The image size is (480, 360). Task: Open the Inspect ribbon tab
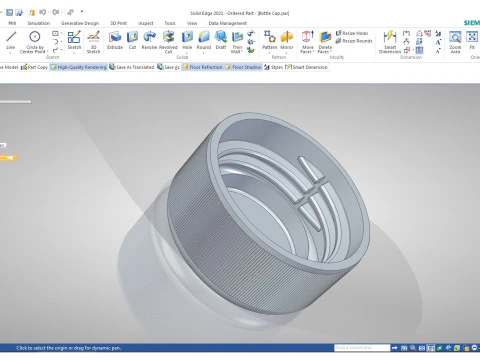coord(146,23)
